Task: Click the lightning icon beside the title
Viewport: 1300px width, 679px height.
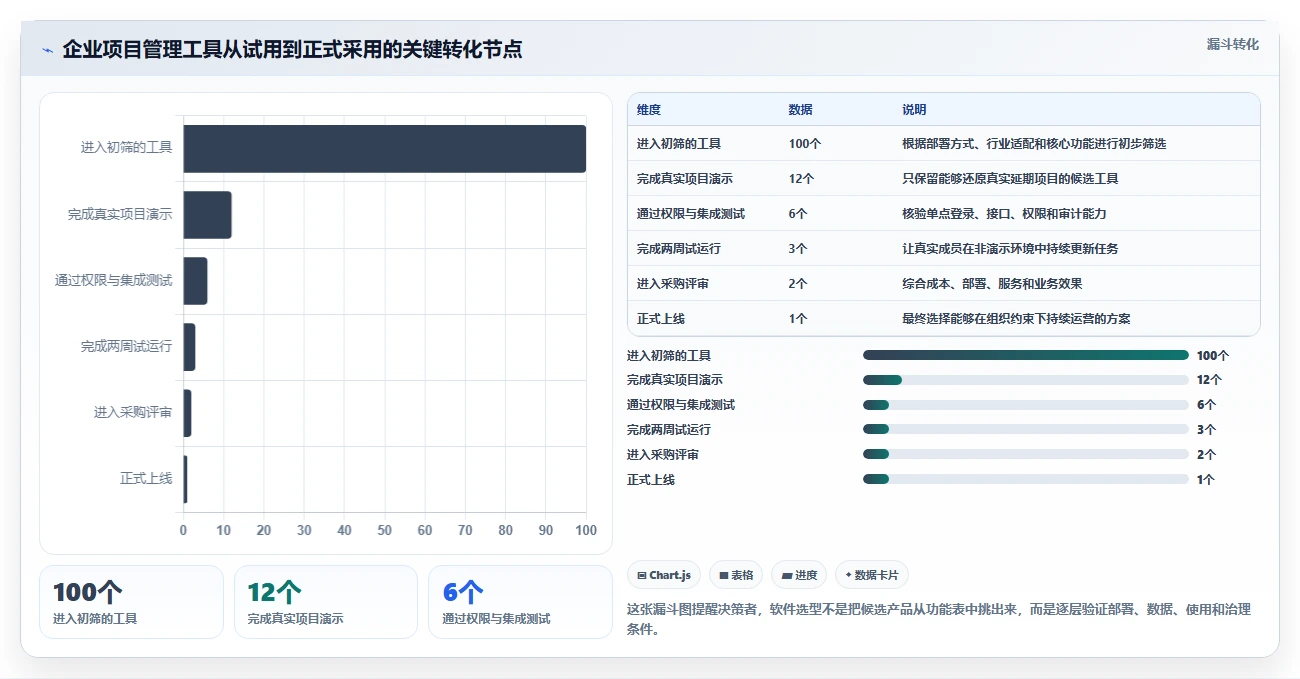Action: click(47, 50)
